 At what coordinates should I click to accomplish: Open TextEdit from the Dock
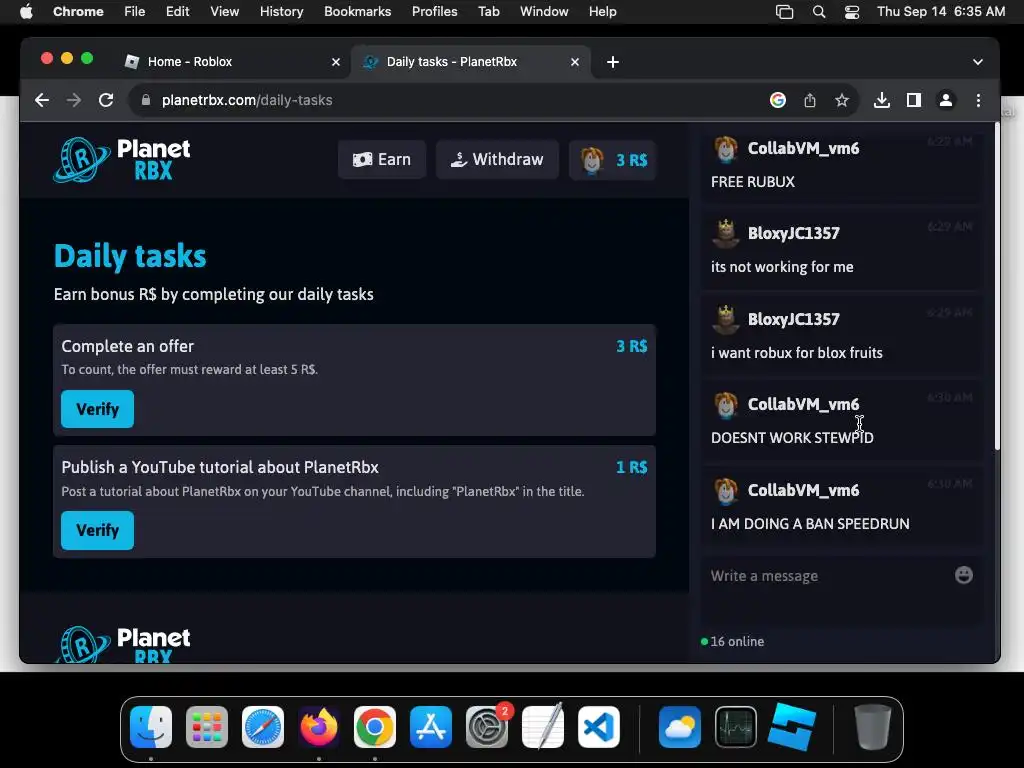click(x=543, y=727)
